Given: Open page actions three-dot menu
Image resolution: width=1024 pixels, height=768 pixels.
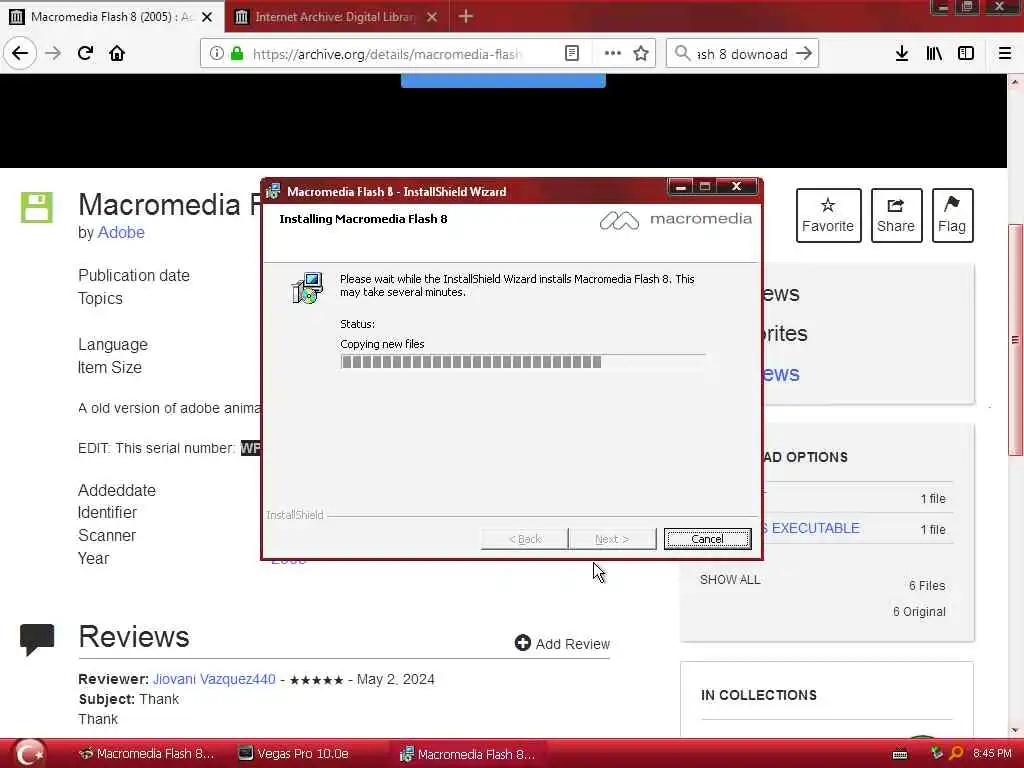Looking at the screenshot, I should (613, 54).
